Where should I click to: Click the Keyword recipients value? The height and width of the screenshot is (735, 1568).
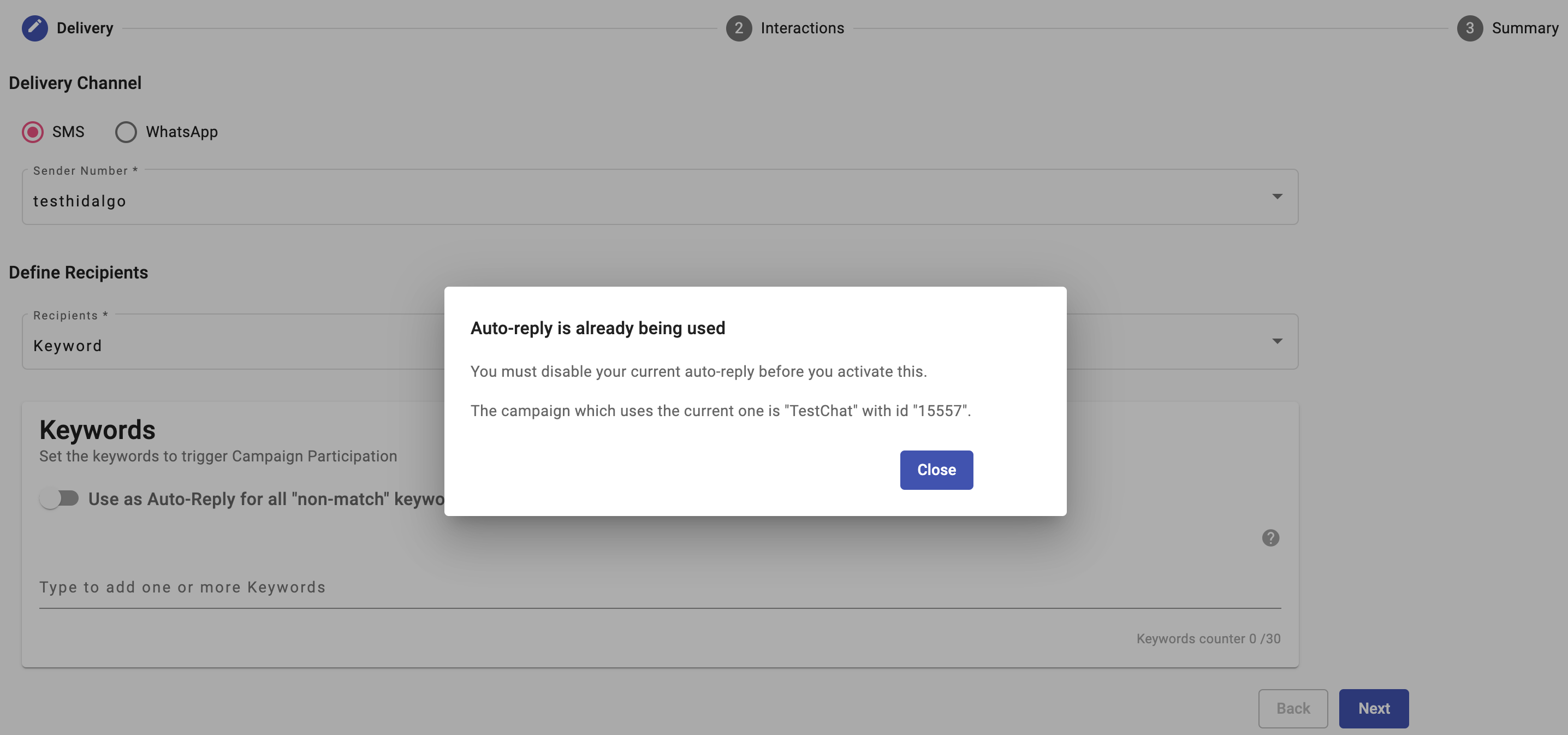68,346
